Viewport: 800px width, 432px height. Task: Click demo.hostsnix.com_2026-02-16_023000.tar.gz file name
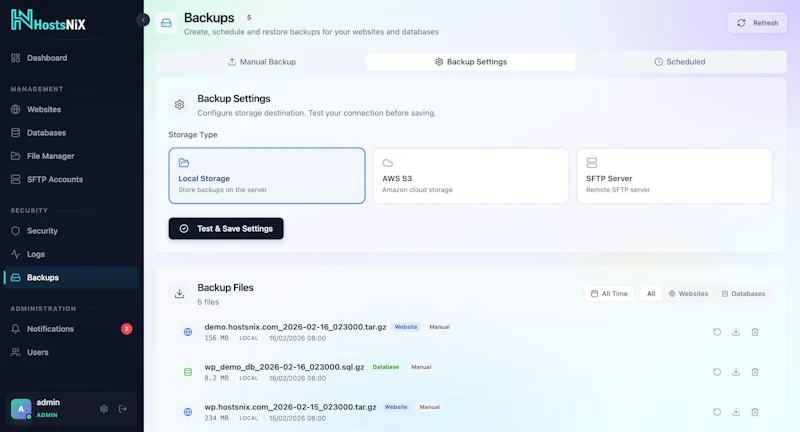(295, 327)
